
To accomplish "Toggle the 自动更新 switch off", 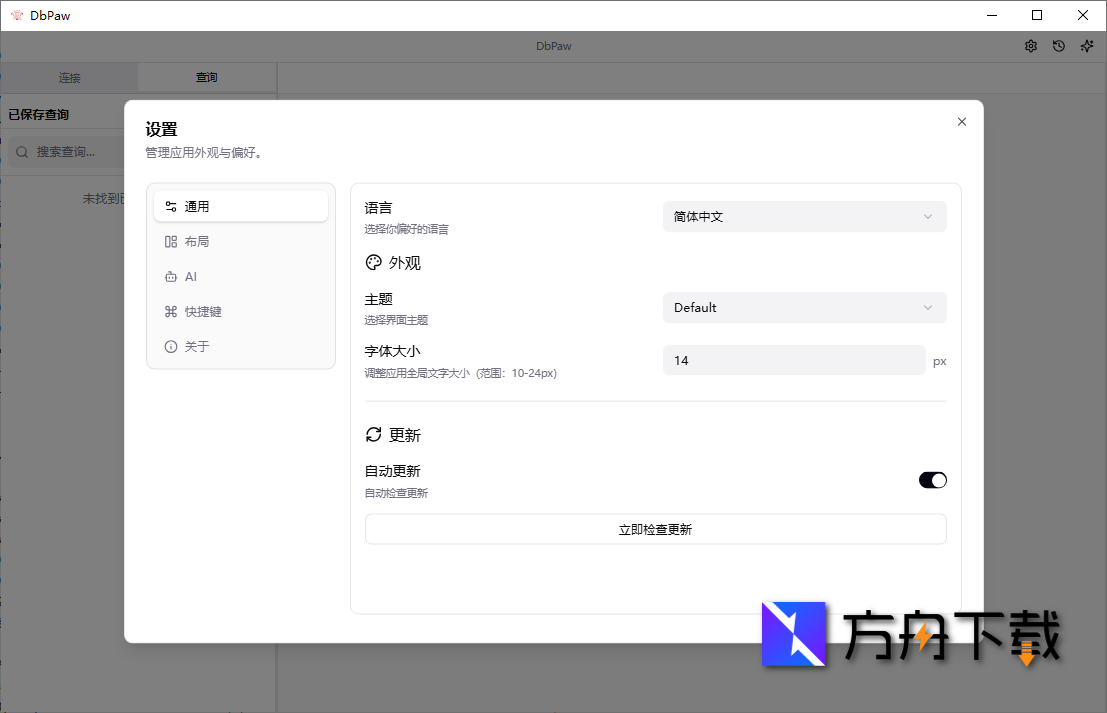I will pyautogui.click(x=932, y=481).
